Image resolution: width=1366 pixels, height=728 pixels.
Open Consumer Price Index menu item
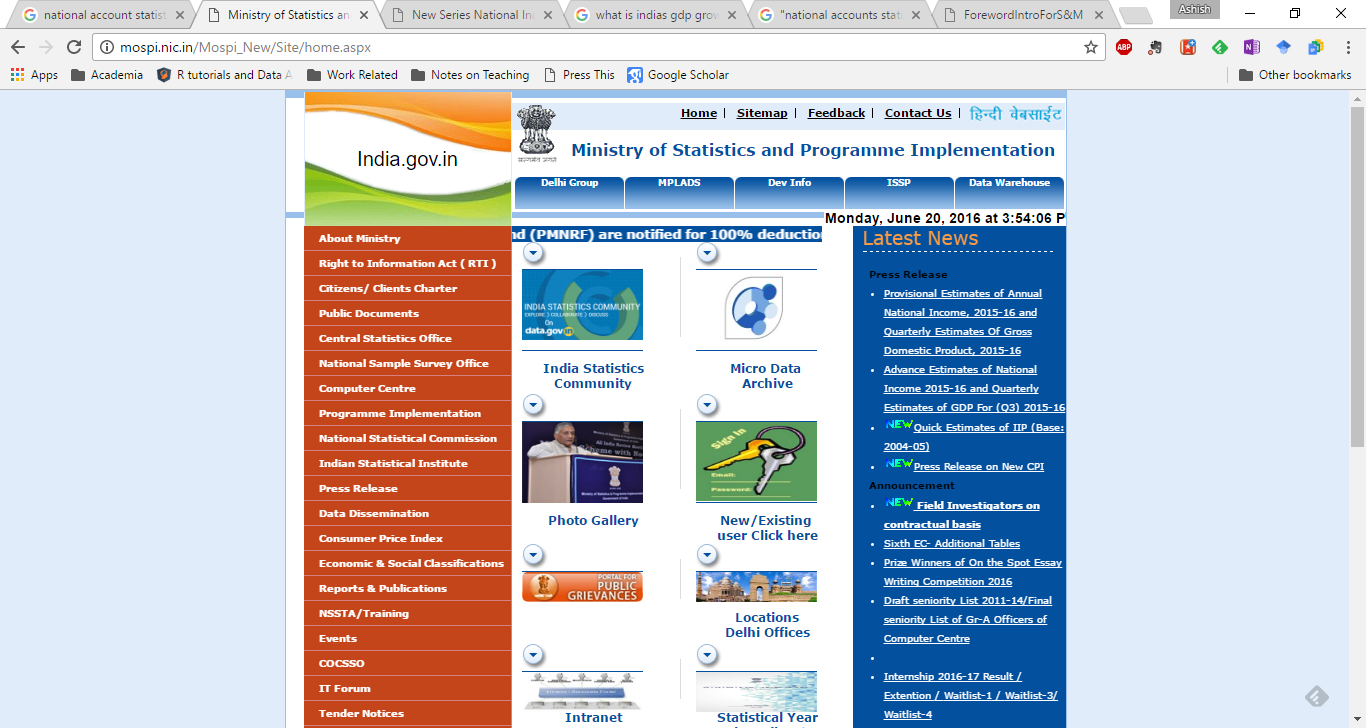coord(408,538)
